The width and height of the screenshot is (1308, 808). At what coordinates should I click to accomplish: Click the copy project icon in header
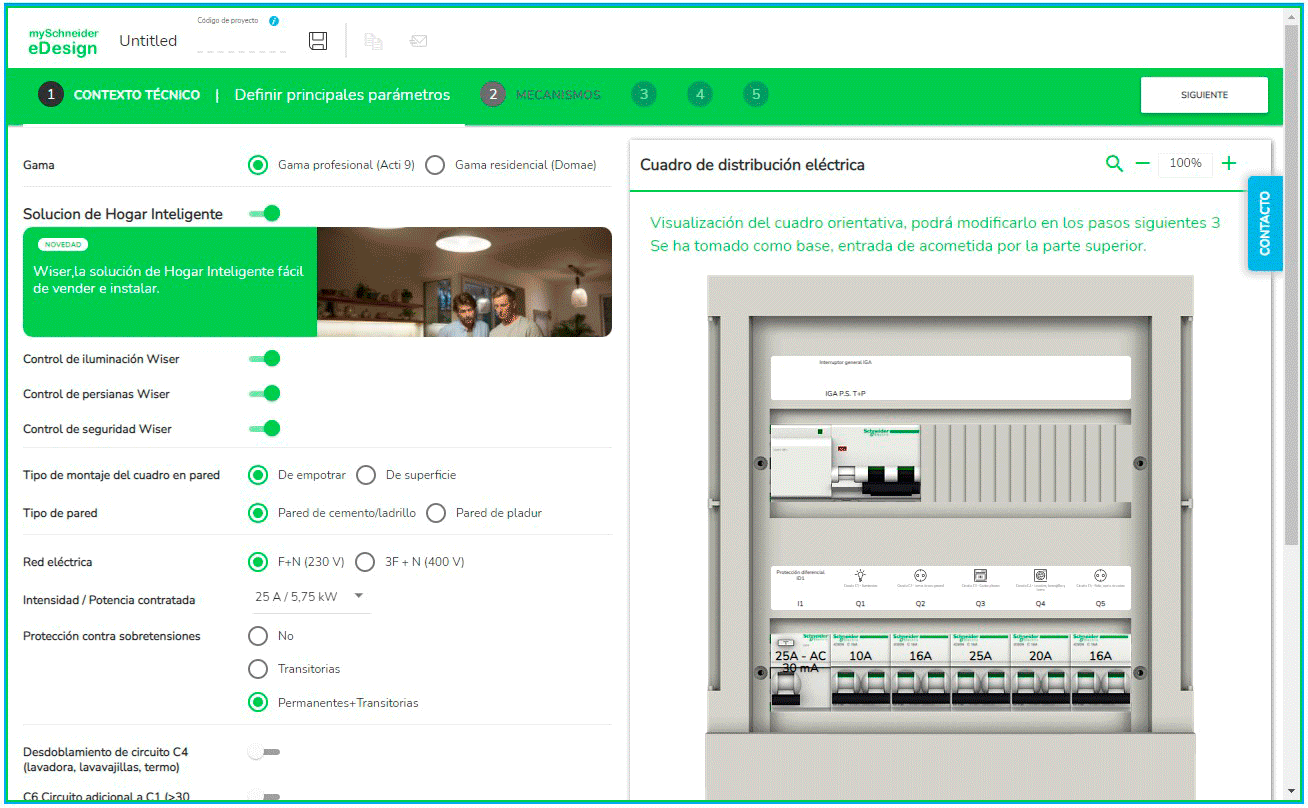373,41
